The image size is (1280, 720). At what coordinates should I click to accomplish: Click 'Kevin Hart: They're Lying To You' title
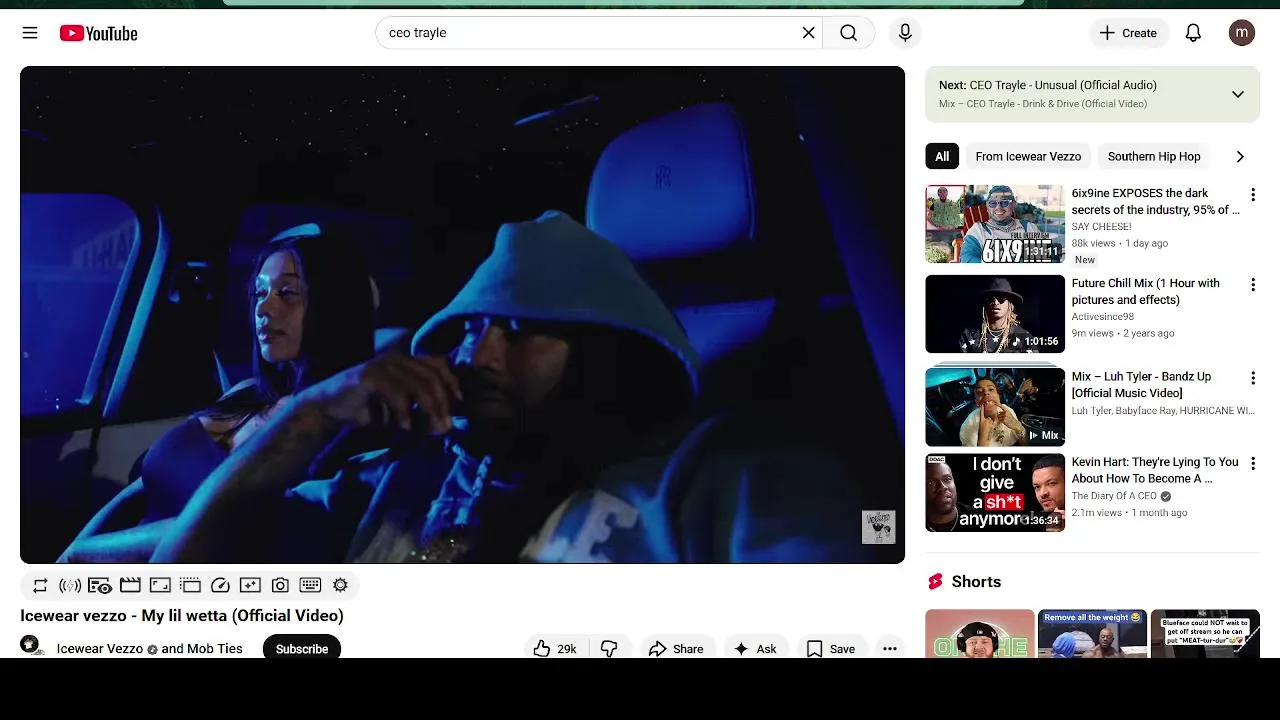pos(1155,470)
